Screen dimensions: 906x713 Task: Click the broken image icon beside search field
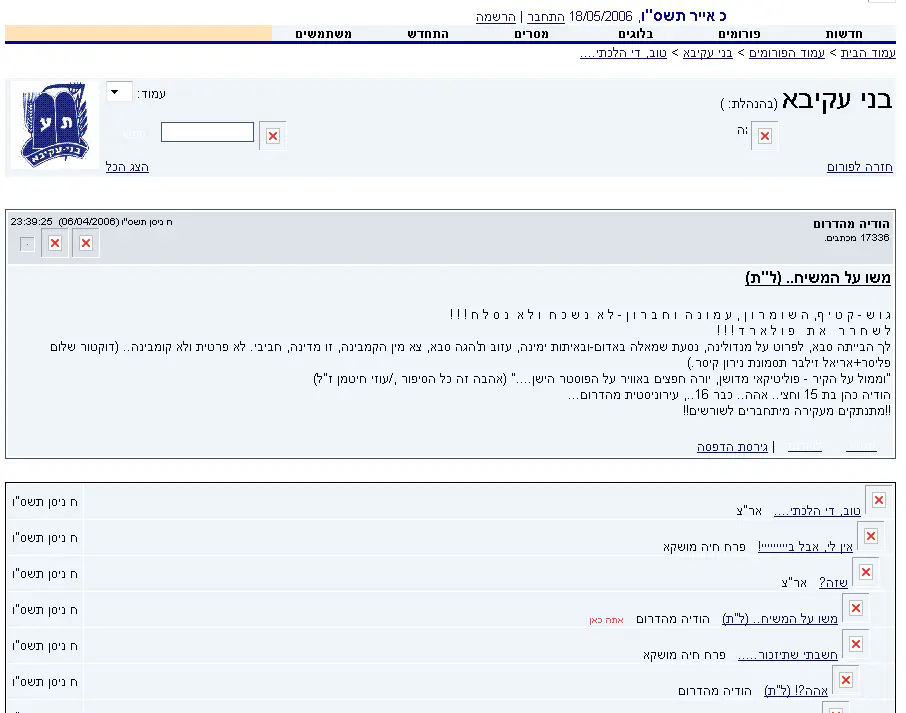point(272,135)
